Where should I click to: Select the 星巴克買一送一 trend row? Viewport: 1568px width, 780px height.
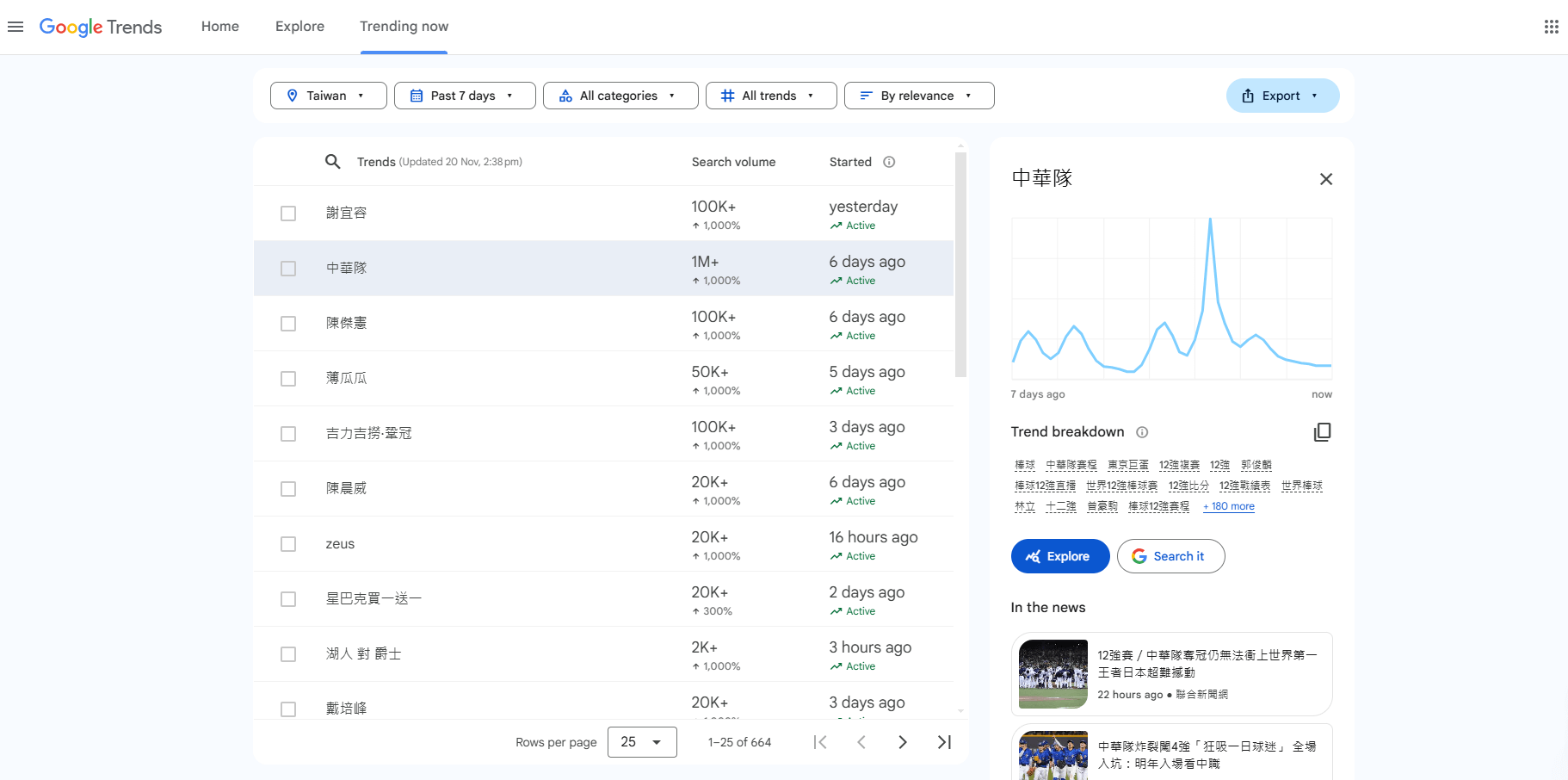[x=604, y=599]
